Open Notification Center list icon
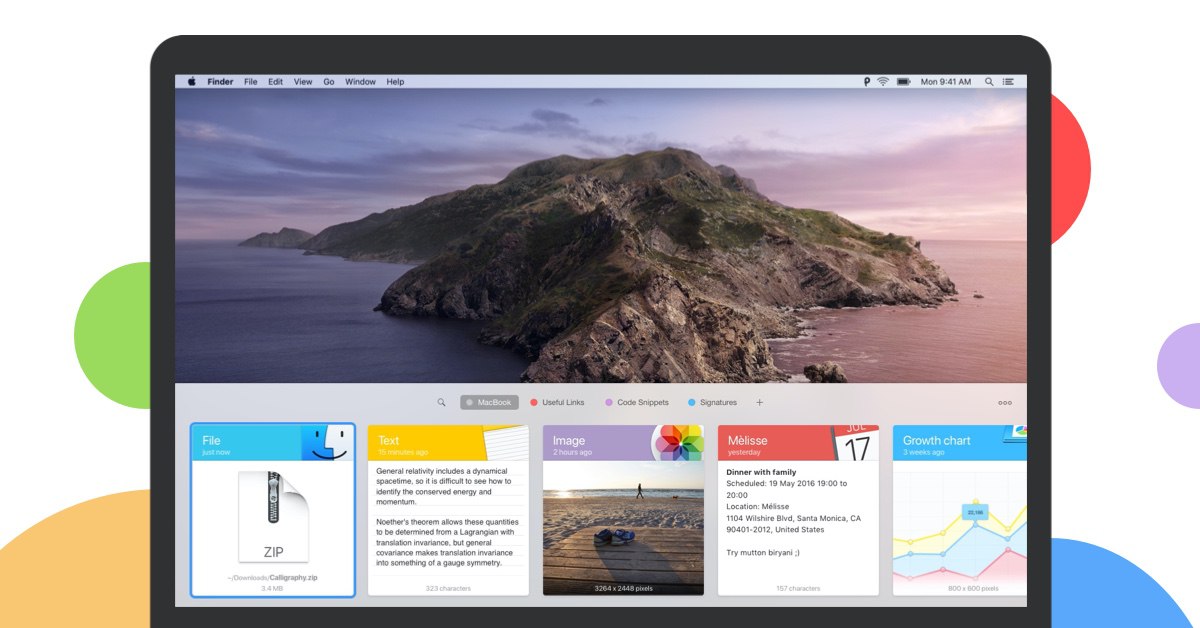Image resolution: width=1200 pixels, height=628 pixels. point(1008,82)
